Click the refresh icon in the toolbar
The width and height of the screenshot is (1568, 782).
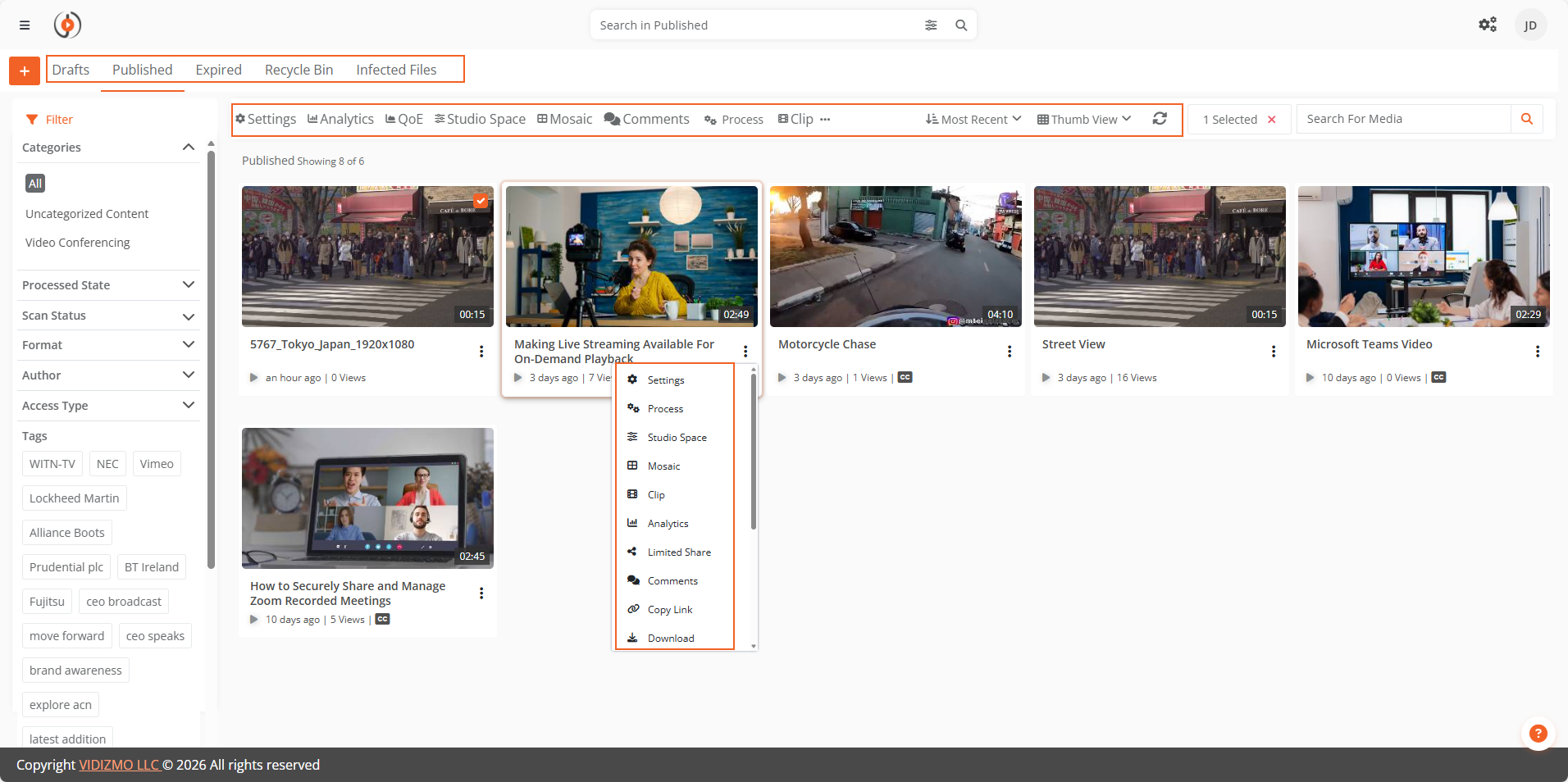tap(1159, 119)
